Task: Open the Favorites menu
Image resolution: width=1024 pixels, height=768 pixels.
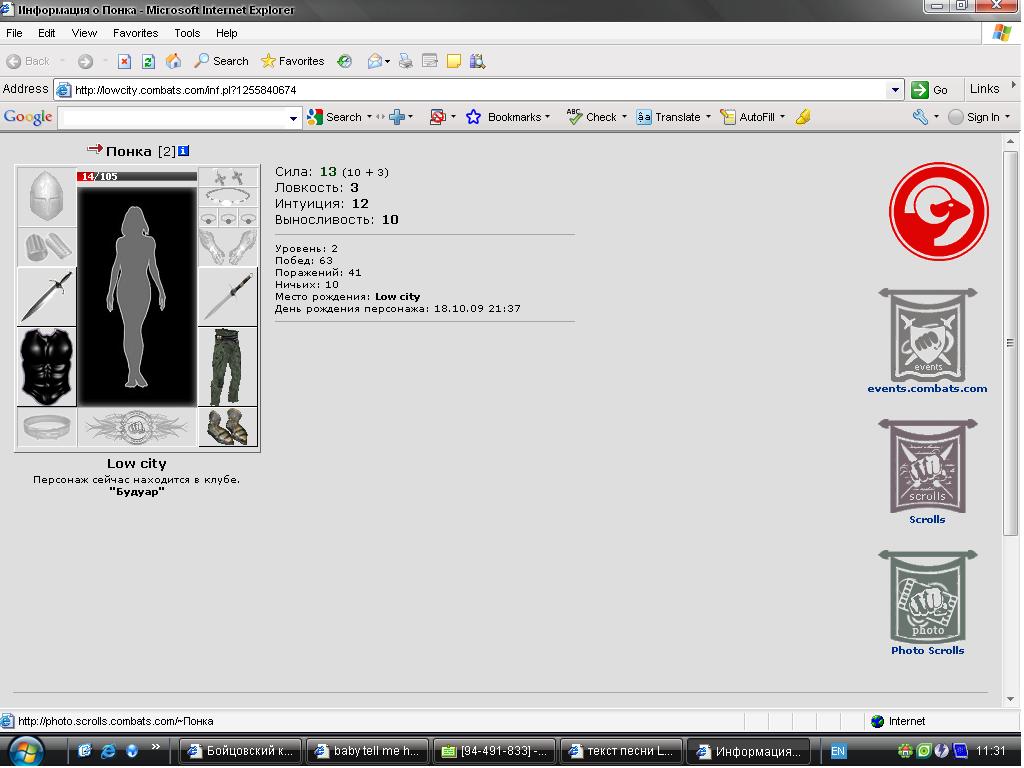Action: pyautogui.click(x=135, y=33)
